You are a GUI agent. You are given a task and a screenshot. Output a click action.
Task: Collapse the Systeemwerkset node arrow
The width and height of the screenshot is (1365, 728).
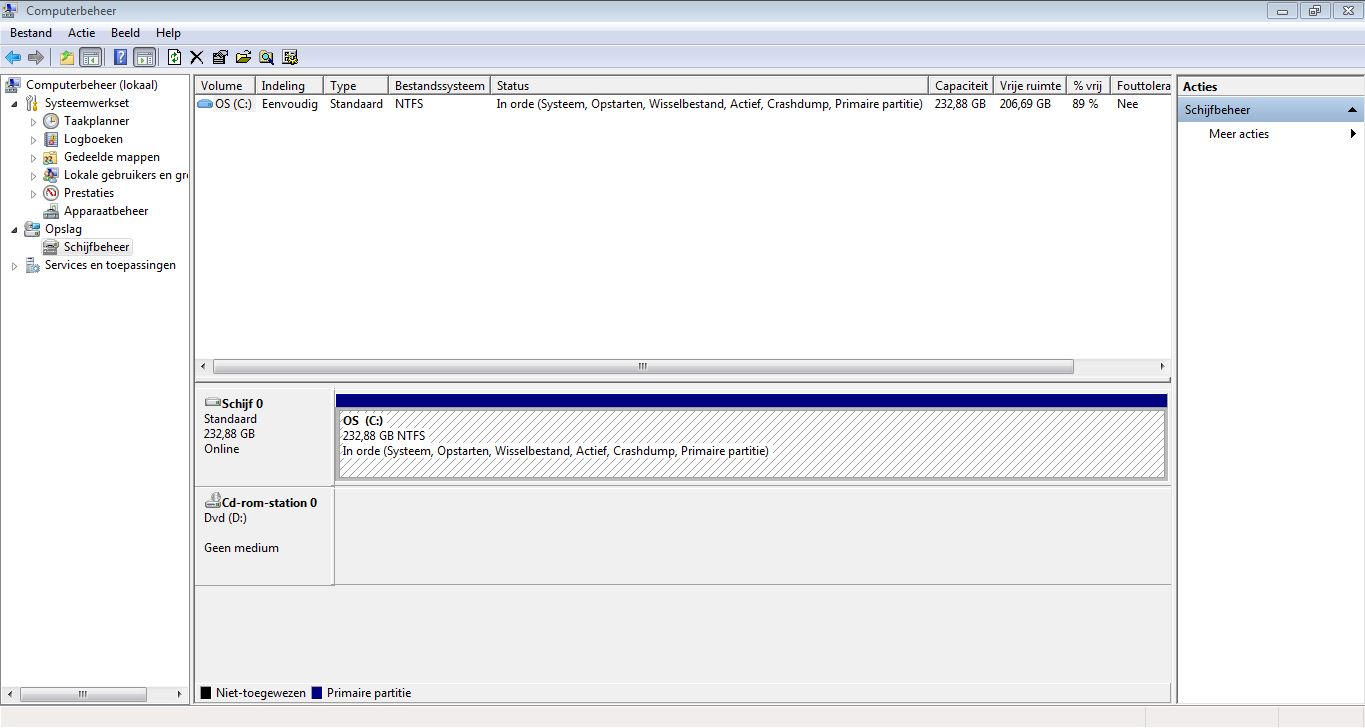coord(14,104)
